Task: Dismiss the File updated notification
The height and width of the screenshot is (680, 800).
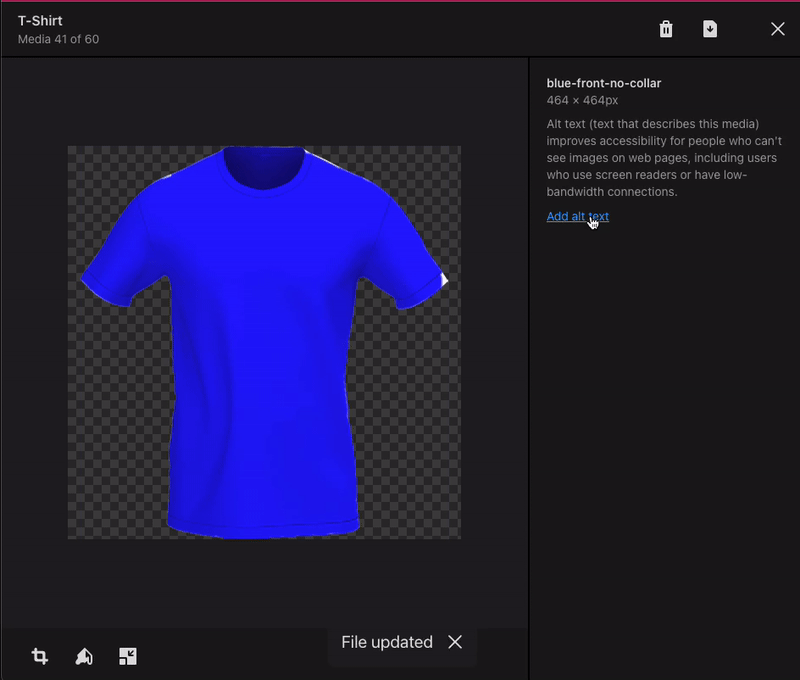Action: click(x=455, y=642)
